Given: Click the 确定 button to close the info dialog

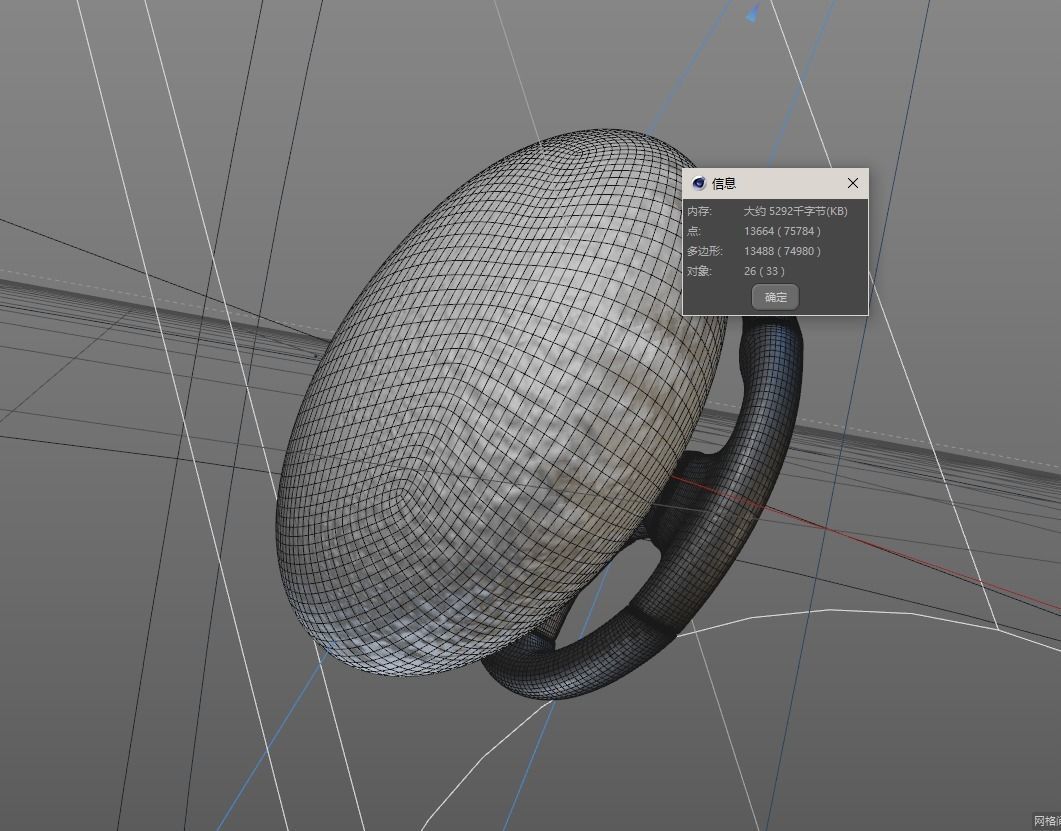Looking at the screenshot, I should pos(774,296).
